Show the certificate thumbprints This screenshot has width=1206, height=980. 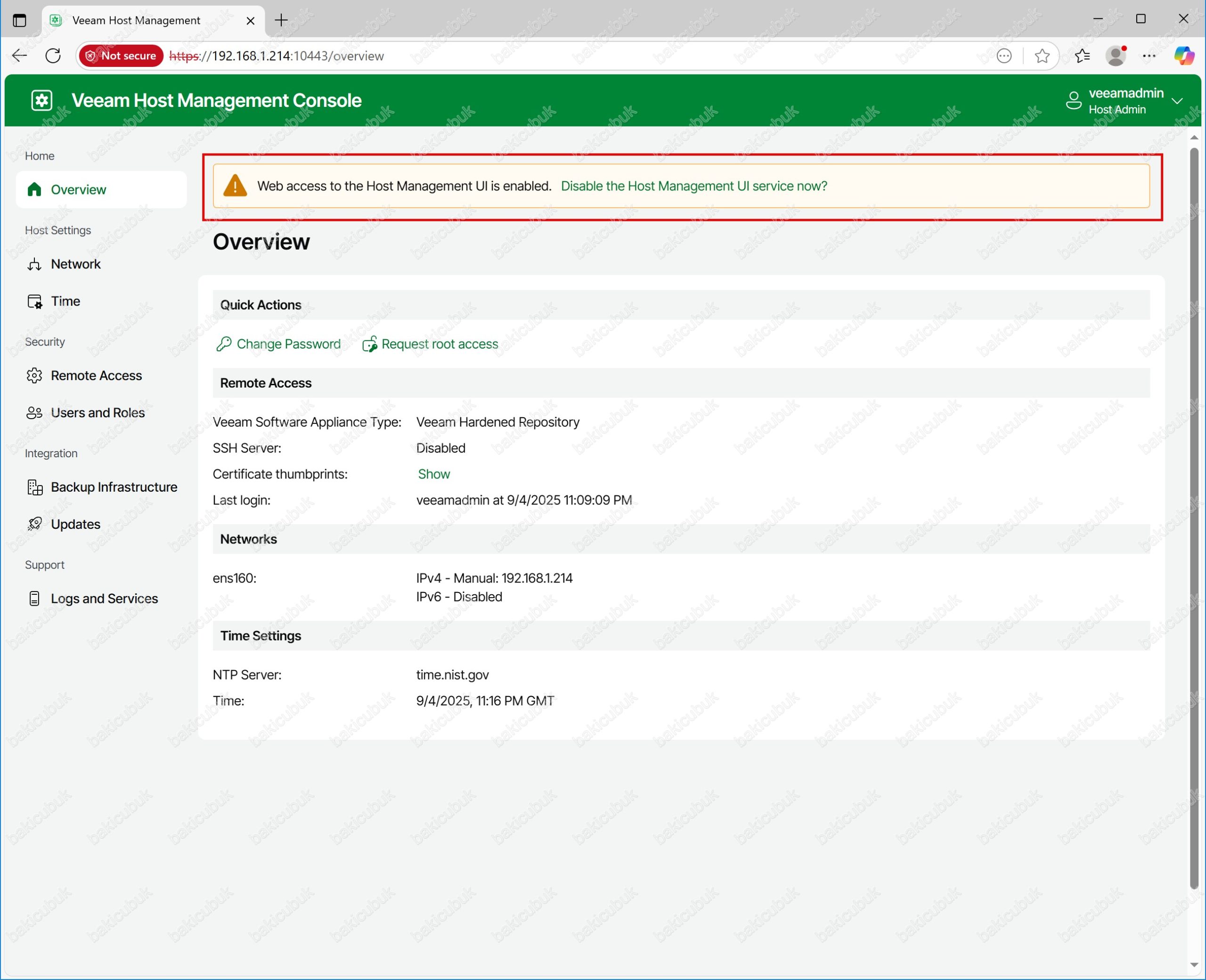(x=433, y=474)
